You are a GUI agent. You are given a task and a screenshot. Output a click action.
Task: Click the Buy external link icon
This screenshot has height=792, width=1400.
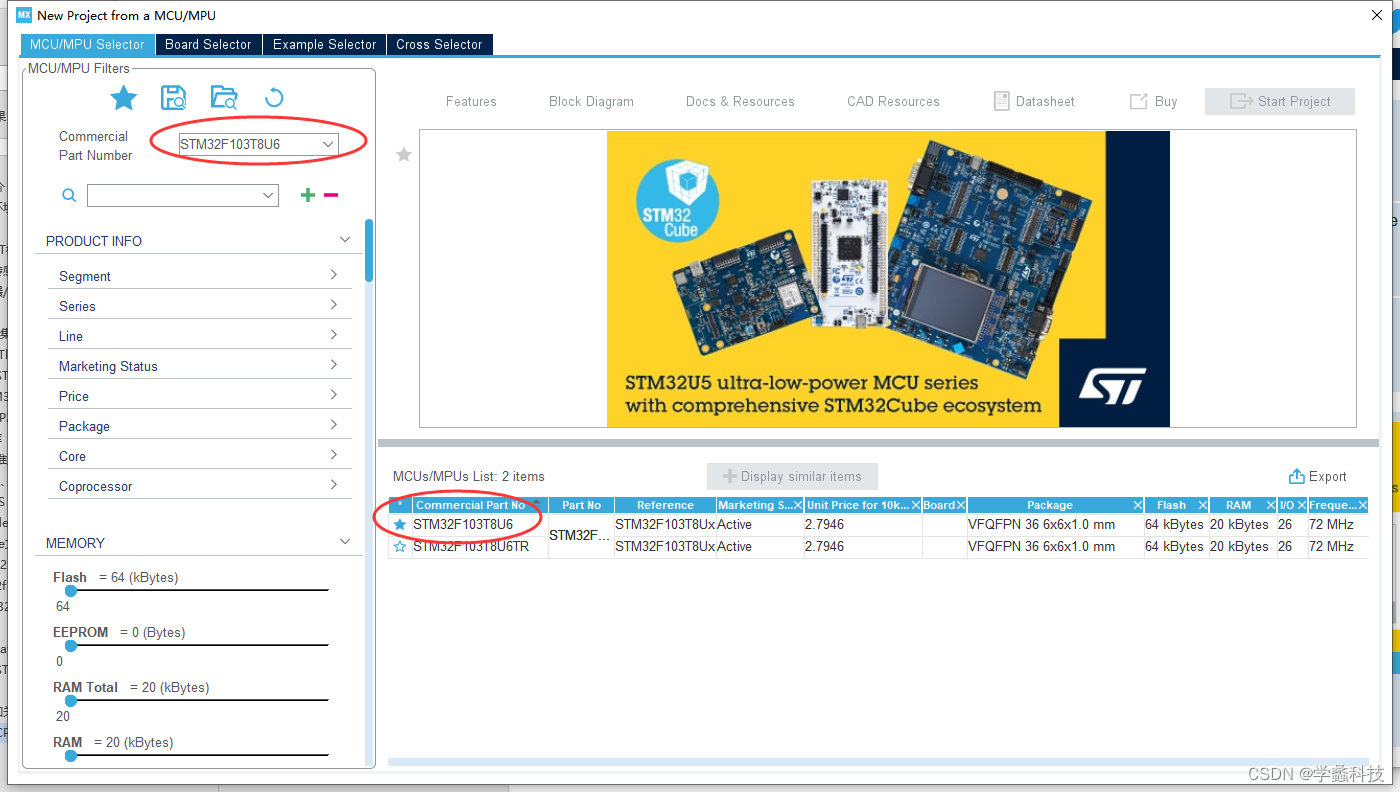pyautogui.click(x=1138, y=101)
